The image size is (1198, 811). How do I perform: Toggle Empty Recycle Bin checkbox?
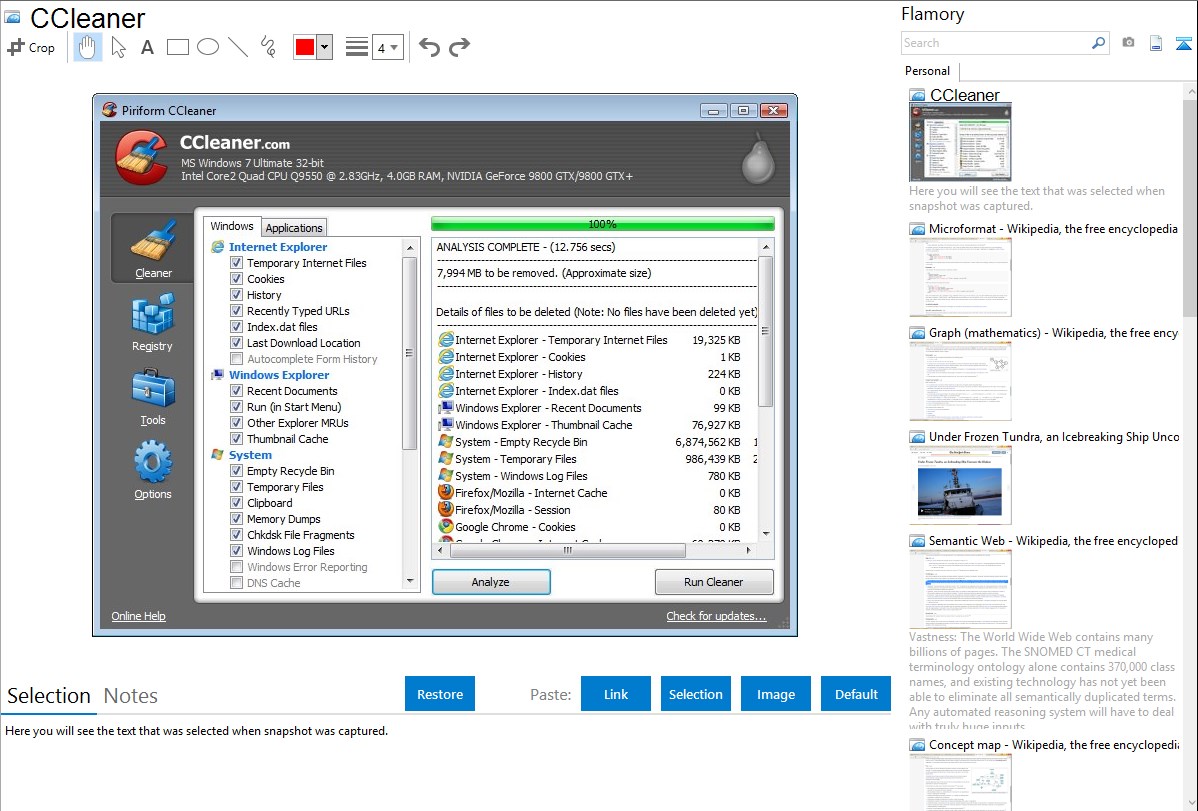click(x=237, y=471)
